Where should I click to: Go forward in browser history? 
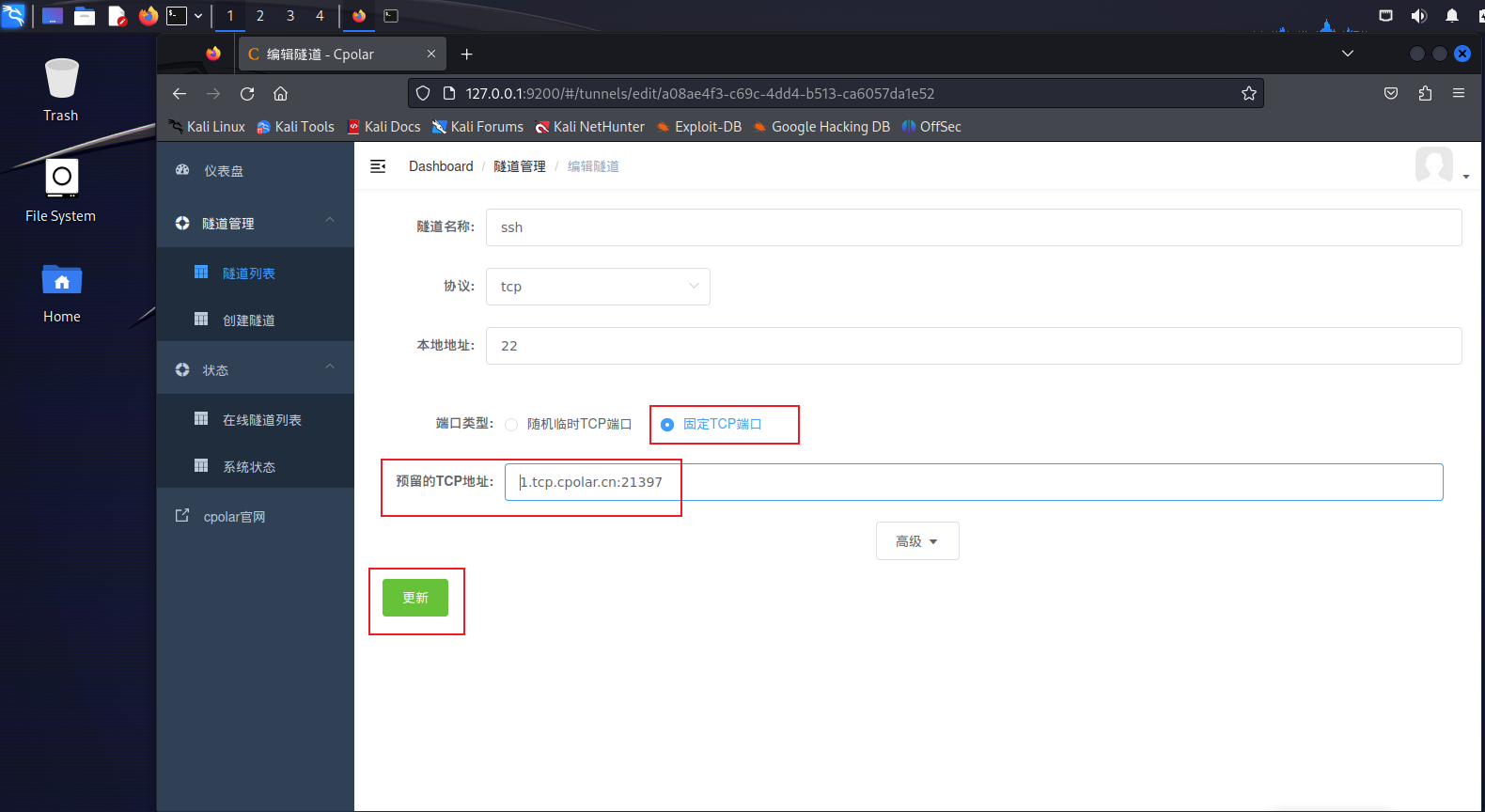tap(213, 93)
